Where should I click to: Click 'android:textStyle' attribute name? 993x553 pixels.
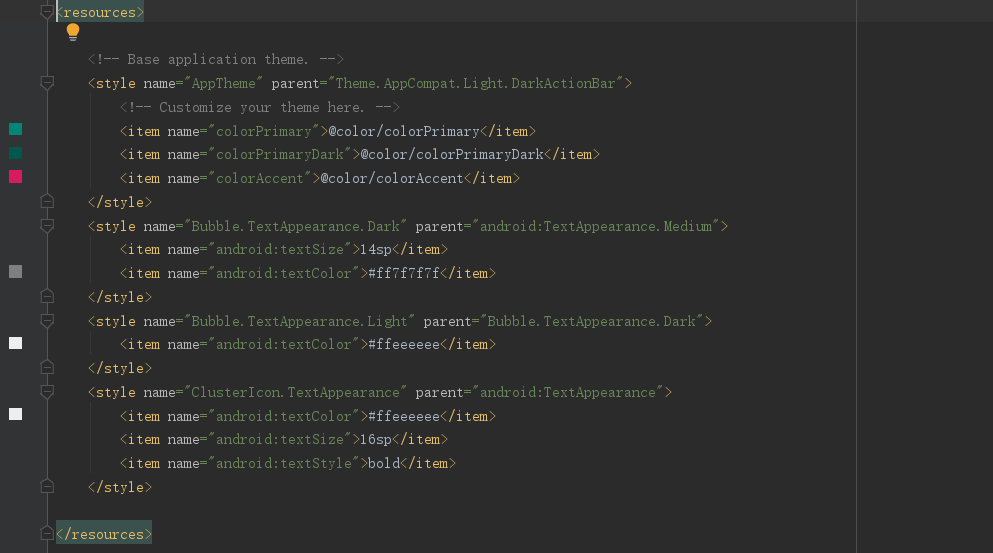tap(284, 464)
